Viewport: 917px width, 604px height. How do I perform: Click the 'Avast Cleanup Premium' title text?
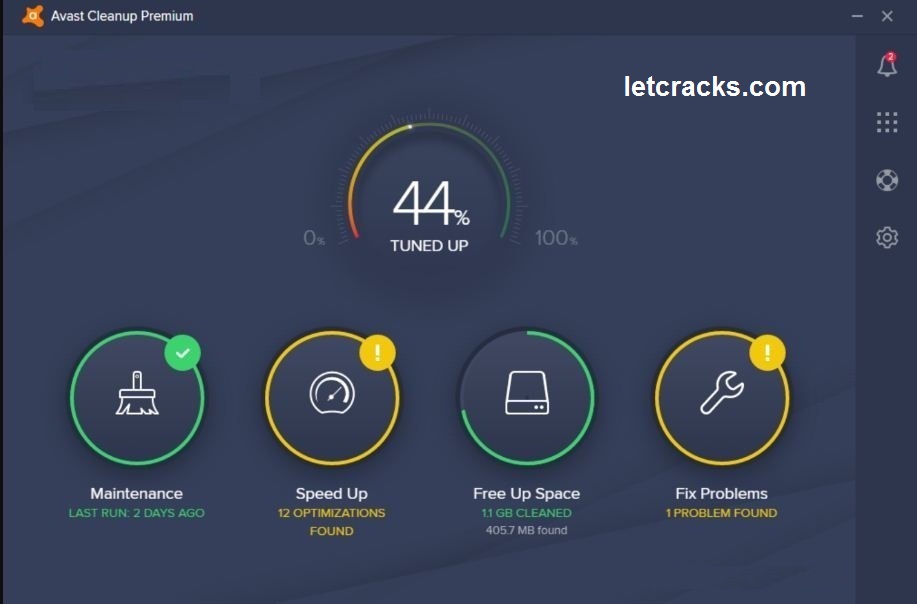[122, 16]
